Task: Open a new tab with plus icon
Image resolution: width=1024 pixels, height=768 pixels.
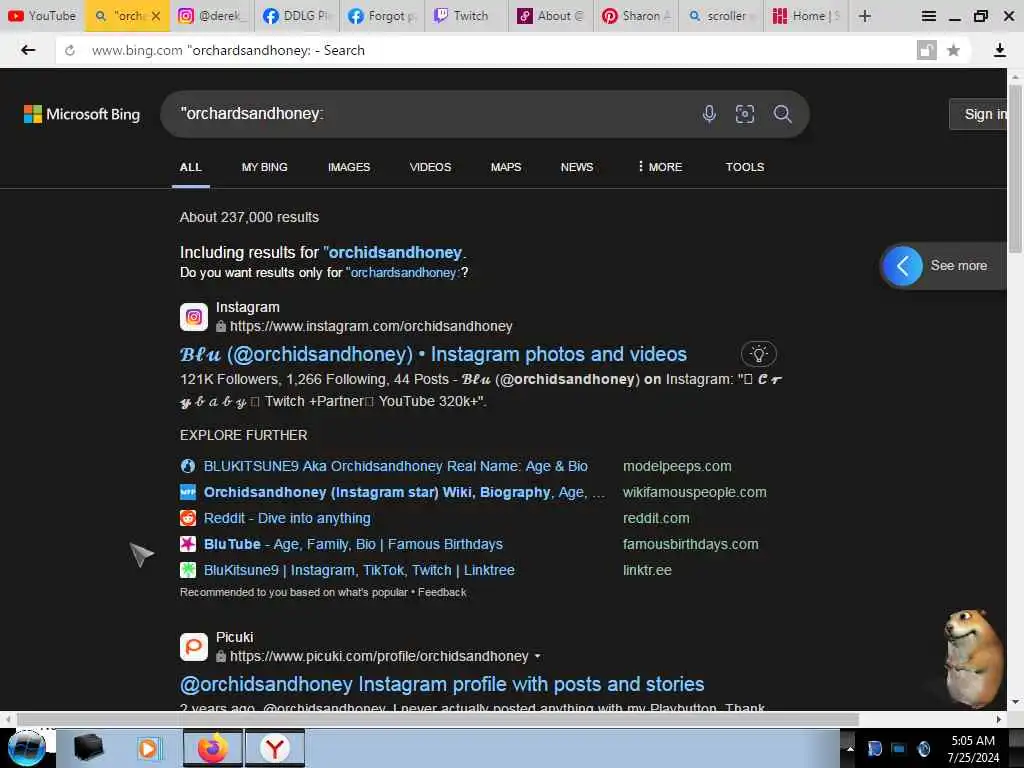Action: (865, 16)
